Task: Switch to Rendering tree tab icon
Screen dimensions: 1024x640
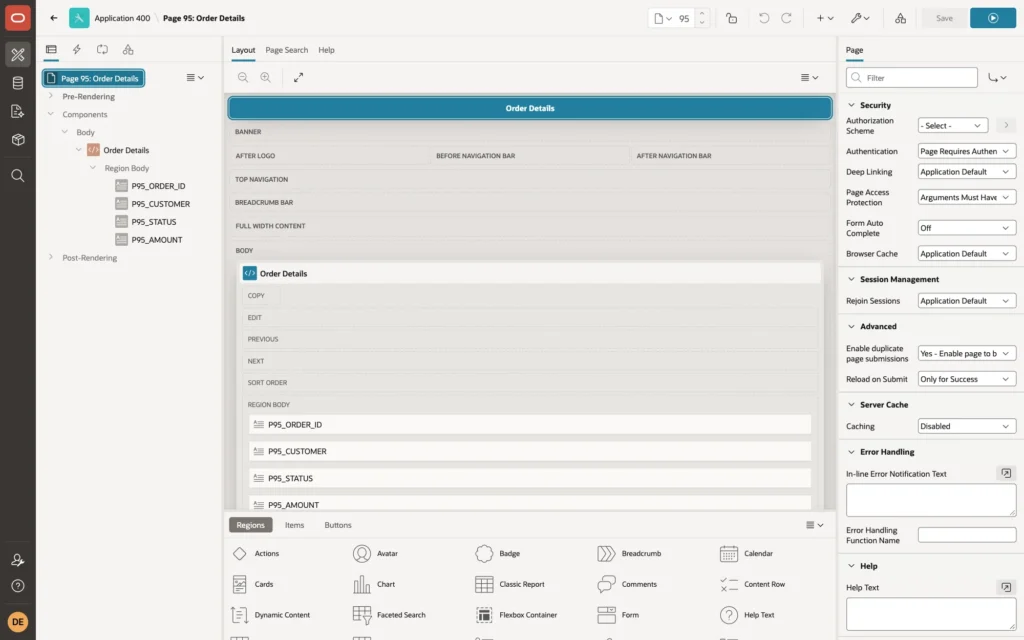Action: (x=51, y=50)
